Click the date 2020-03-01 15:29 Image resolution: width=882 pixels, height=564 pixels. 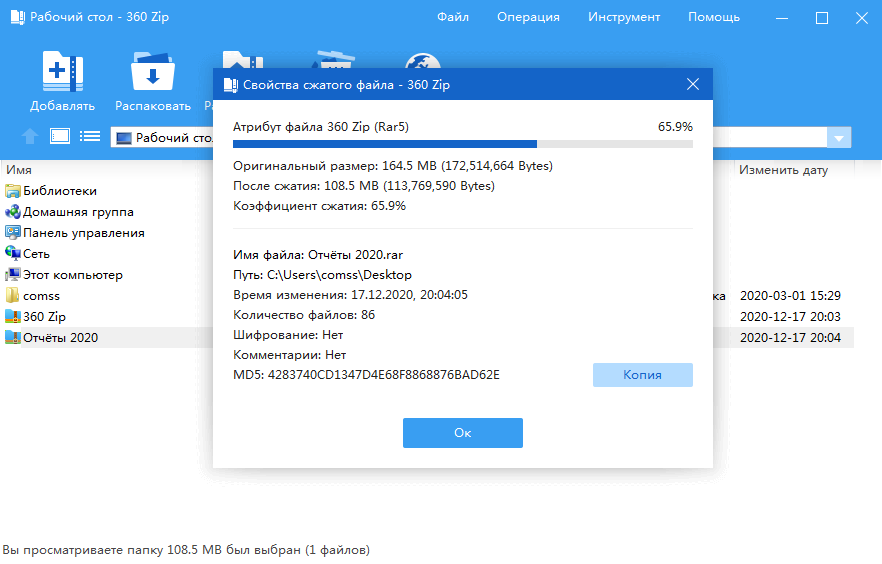point(790,296)
